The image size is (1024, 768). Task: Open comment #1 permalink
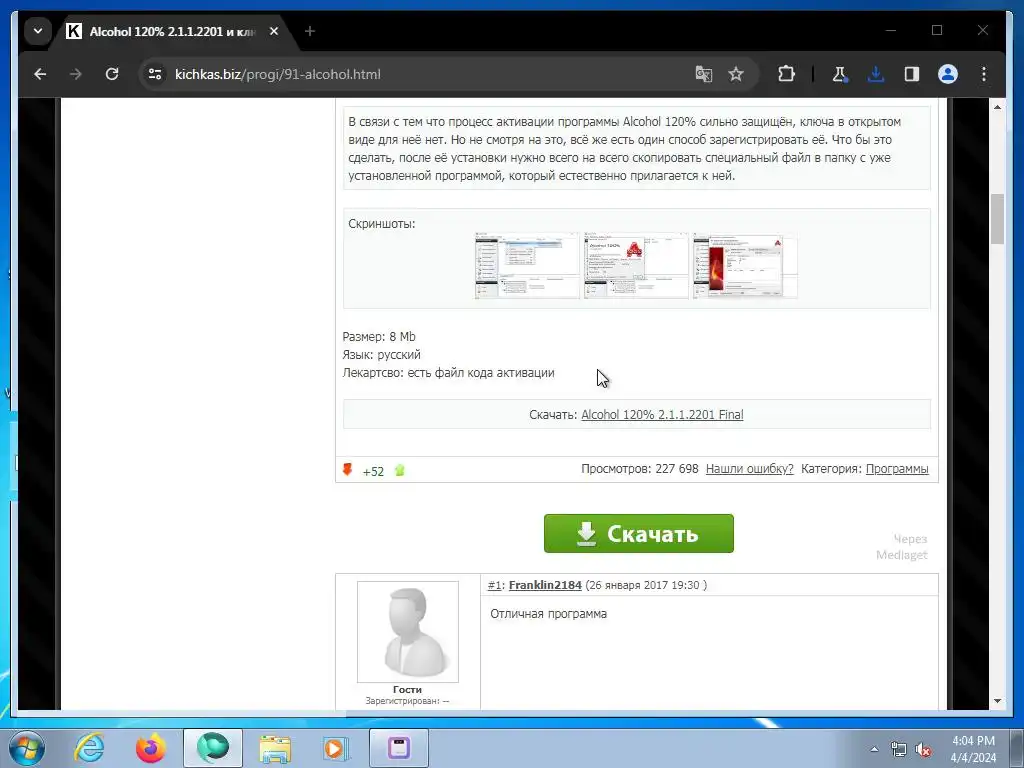[494, 585]
